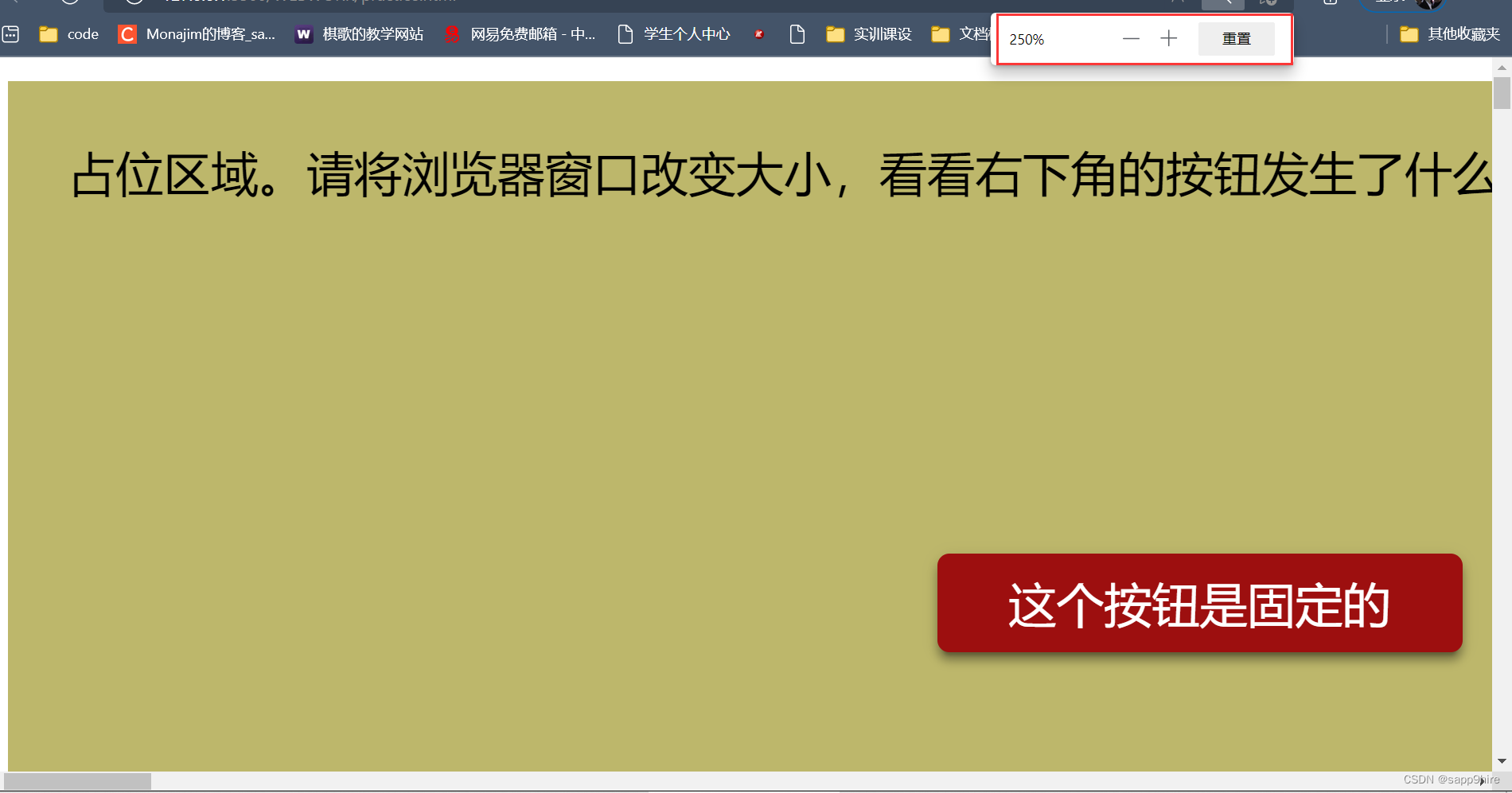This screenshot has height=793, width=1512.
Task: Expand the 实训课设 bookmarks folder
Action: pos(868,34)
